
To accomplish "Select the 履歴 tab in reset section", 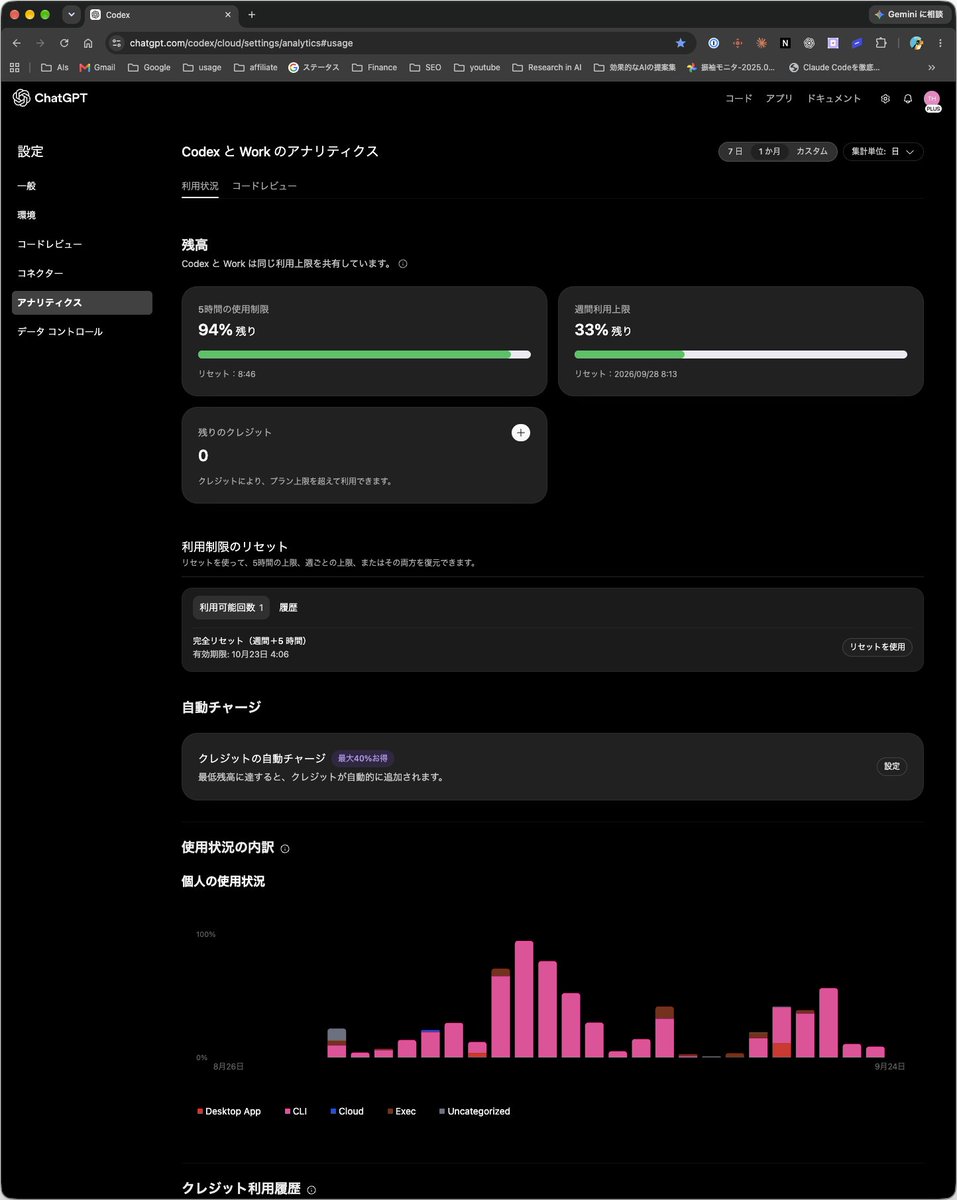I will pos(288,607).
